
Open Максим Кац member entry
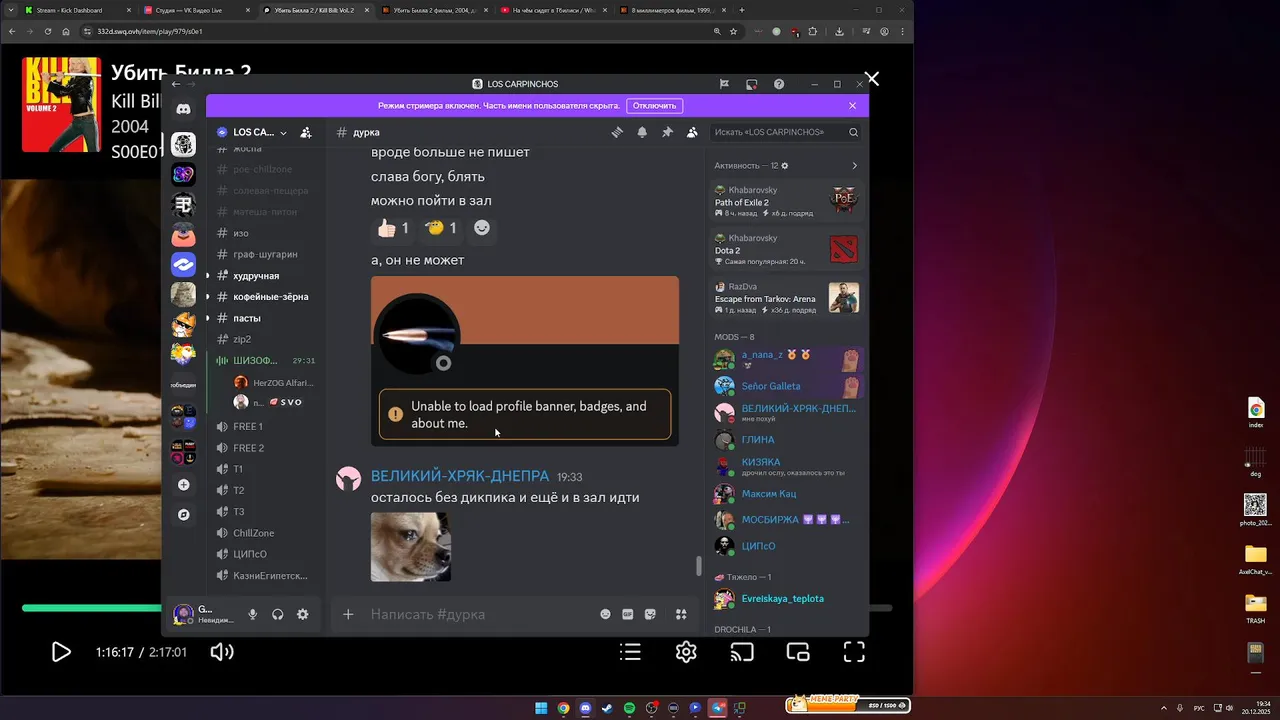[787, 494]
